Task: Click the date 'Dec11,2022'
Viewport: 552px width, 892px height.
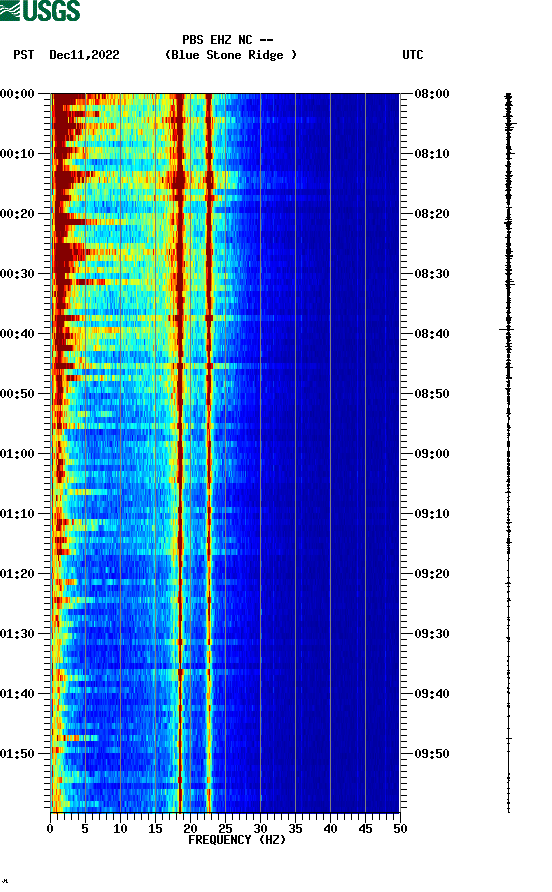Action: click(84, 55)
